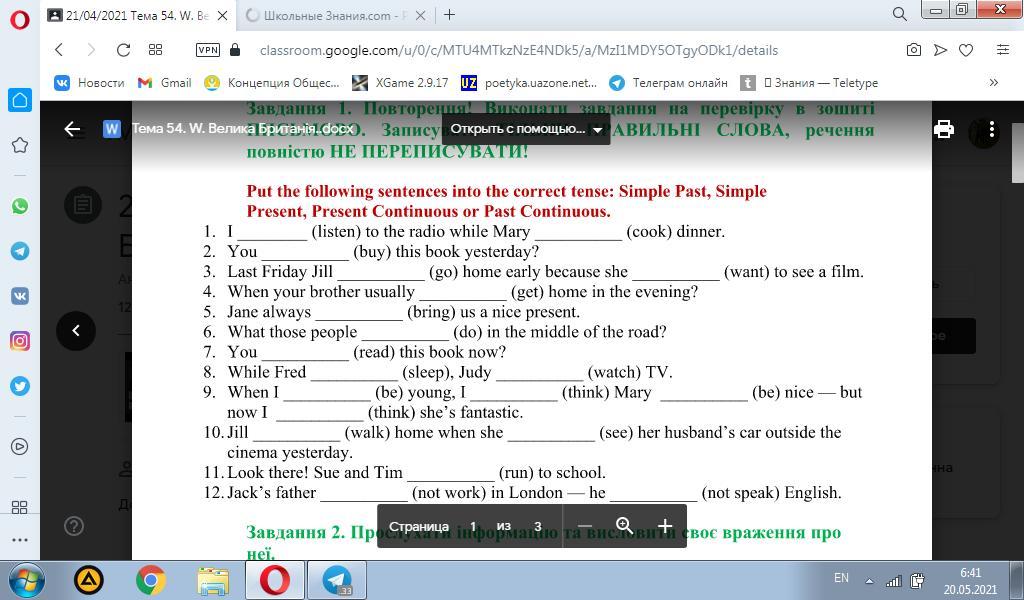The image size is (1024, 600).
Task: Reset zoom with the magnifier icon
Action: (624, 526)
